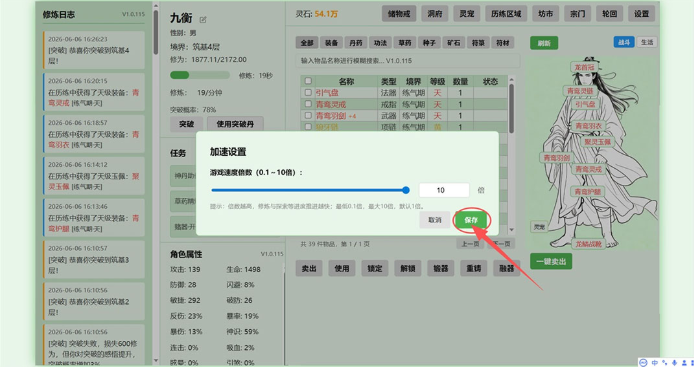694x367 pixels.
Task: Open the 轮回 reincarnation tab
Action: click(609, 14)
